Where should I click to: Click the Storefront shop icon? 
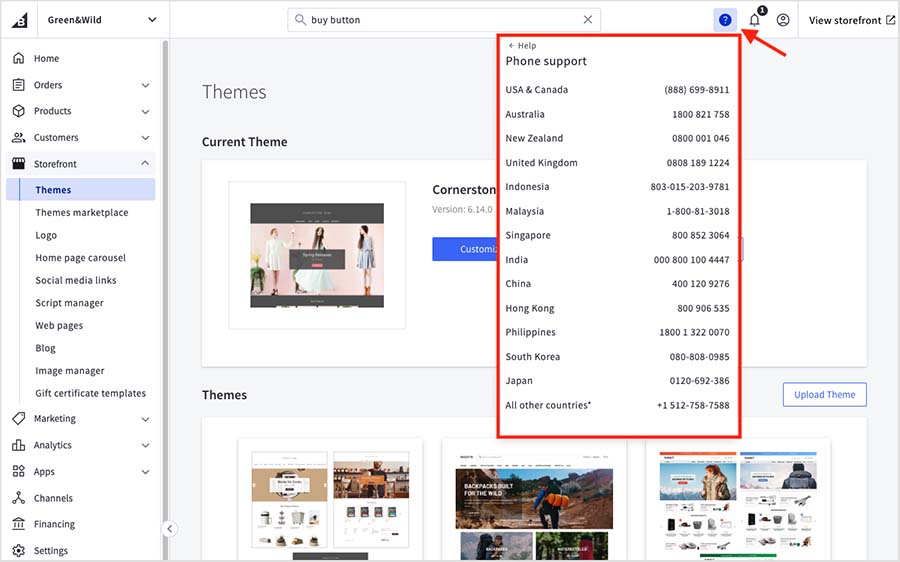click(x=19, y=164)
